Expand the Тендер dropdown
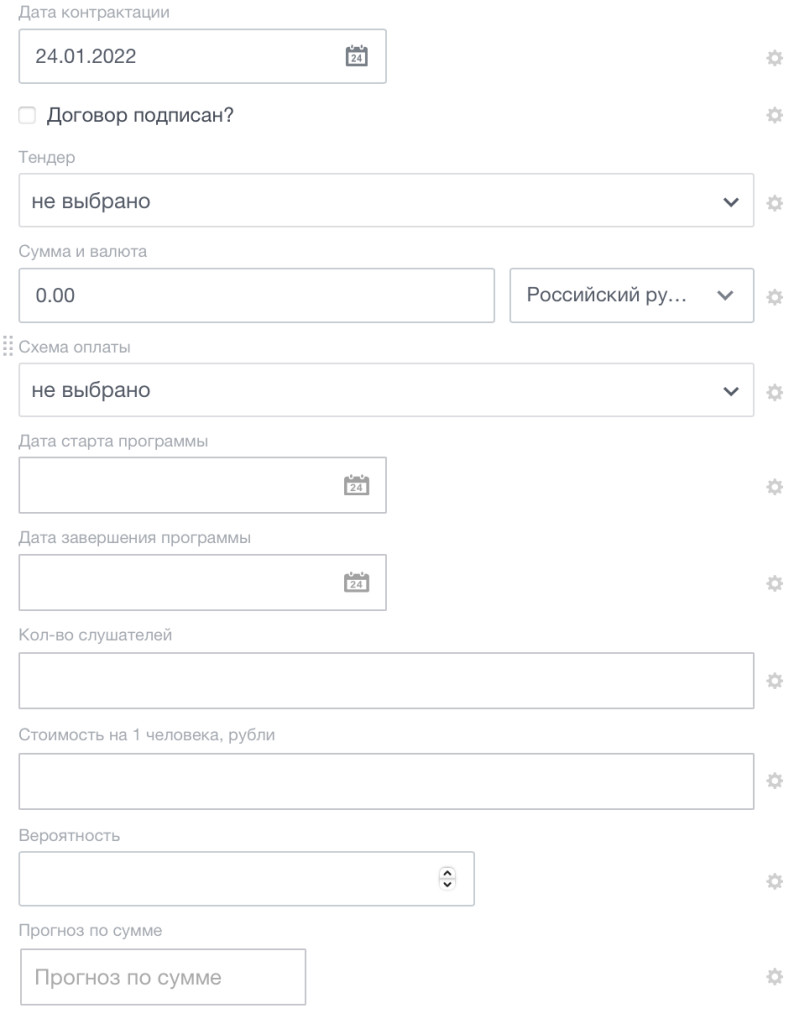Screen dimensions: 794x1024 pyautogui.click(x=386, y=201)
